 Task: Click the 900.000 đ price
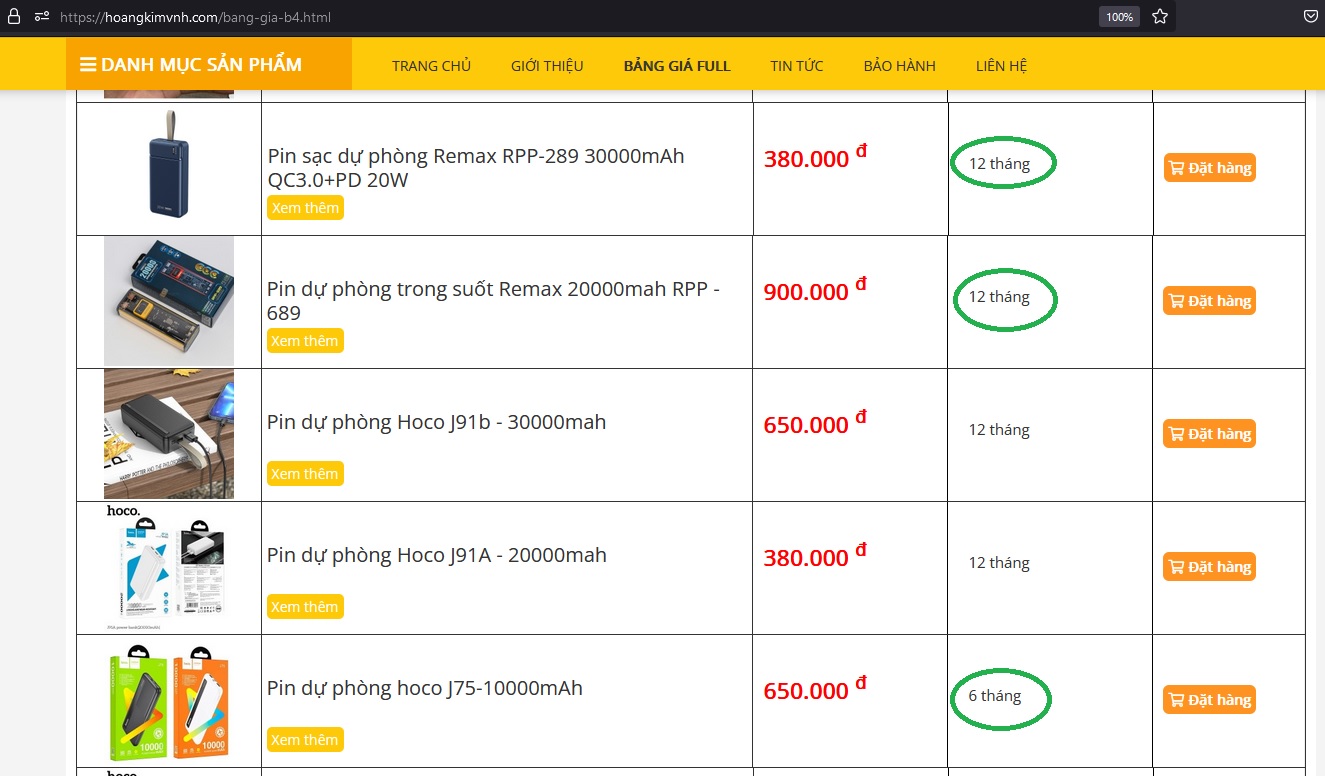[815, 290]
